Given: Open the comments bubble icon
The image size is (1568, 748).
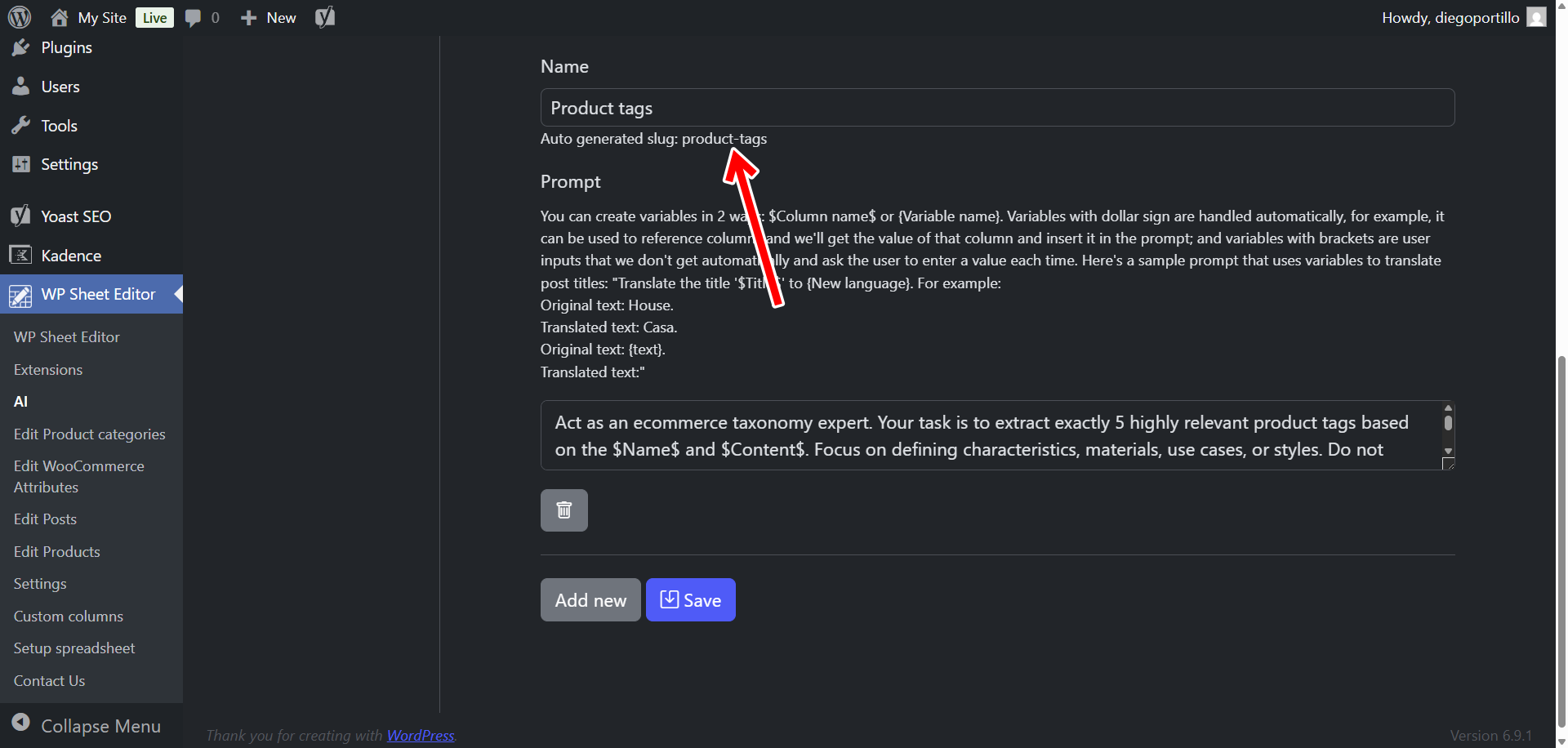Looking at the screenshot, I should pyautogui.click(x=193, y=18).
